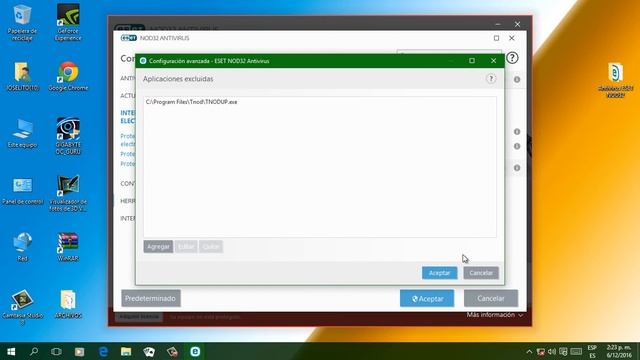Switch ESP input language indicator
Screen dimensions: 640x360
tap(592, 351)
